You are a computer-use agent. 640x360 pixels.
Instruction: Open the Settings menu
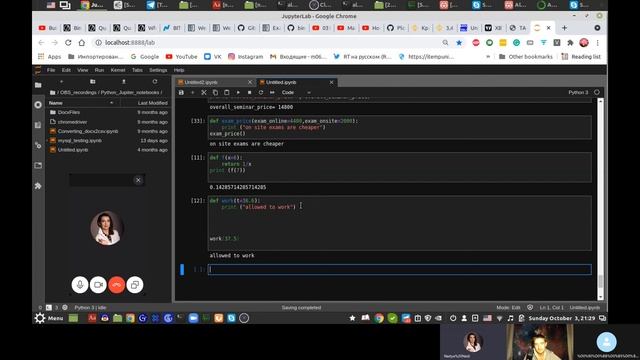click(158, 70)
